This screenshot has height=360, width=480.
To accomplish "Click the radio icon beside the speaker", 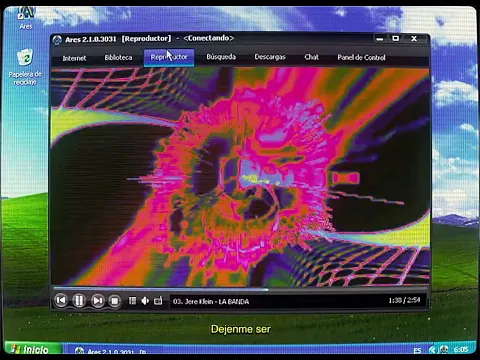I will pos(158,301).
